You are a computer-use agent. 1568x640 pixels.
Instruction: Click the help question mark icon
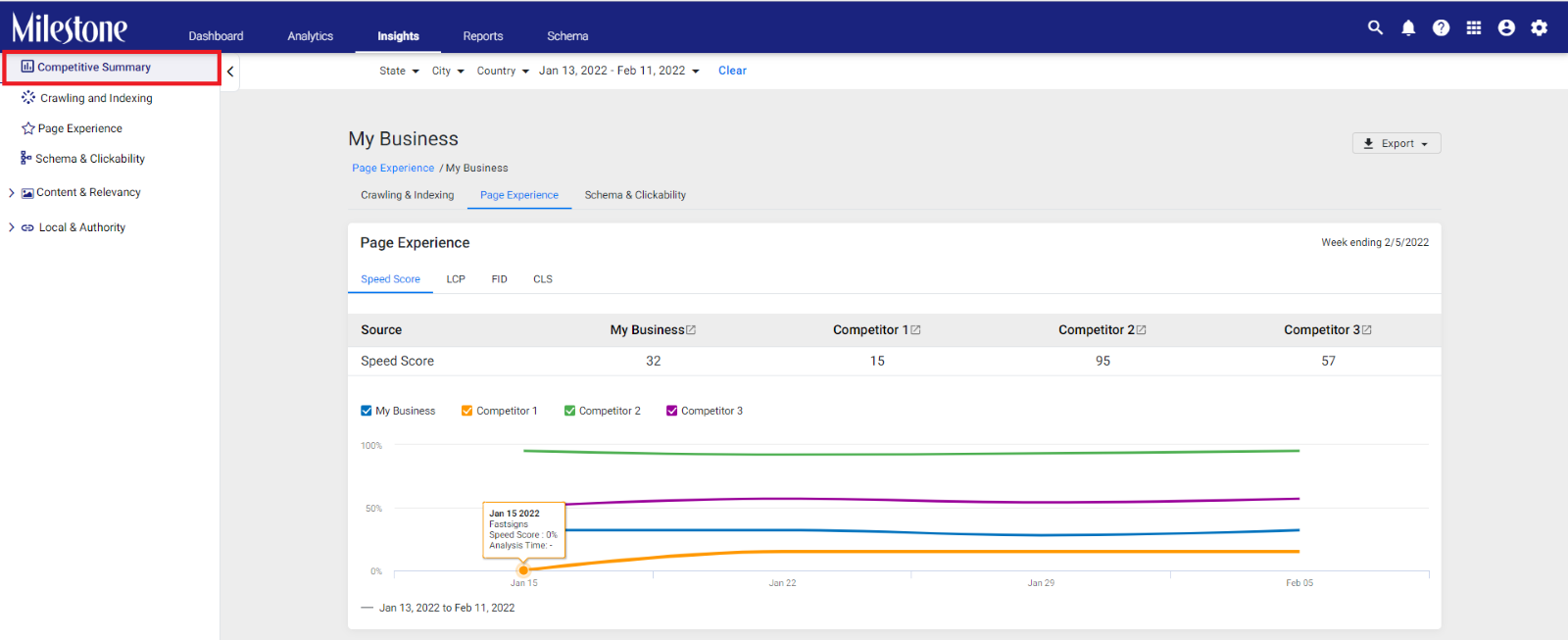(1441, 27)
